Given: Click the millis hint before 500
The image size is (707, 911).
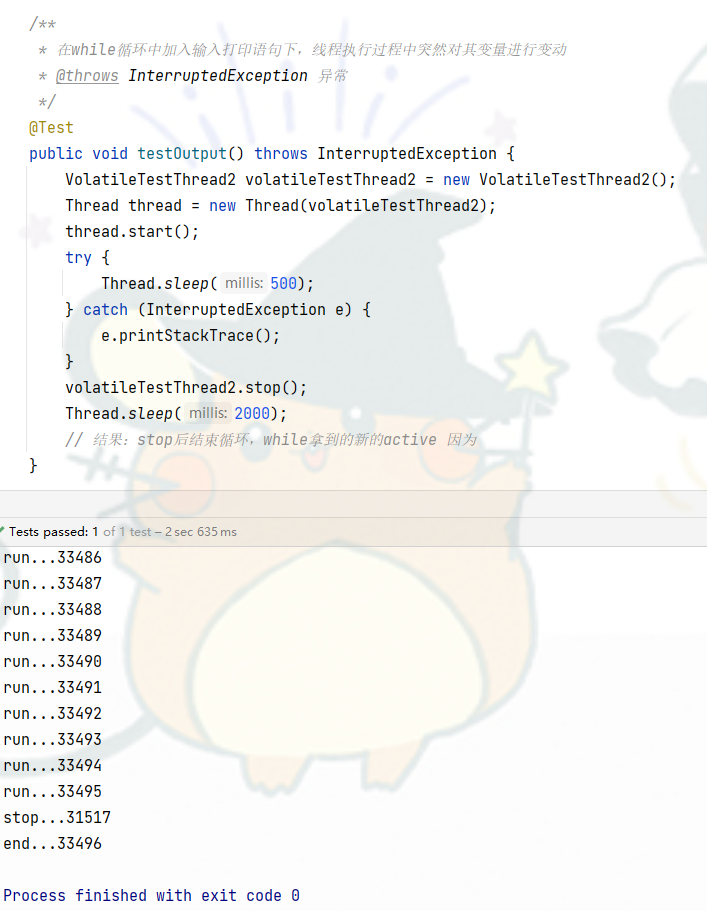Looking at the screenshot, I should pyautogui.click(x=244, y=283).
